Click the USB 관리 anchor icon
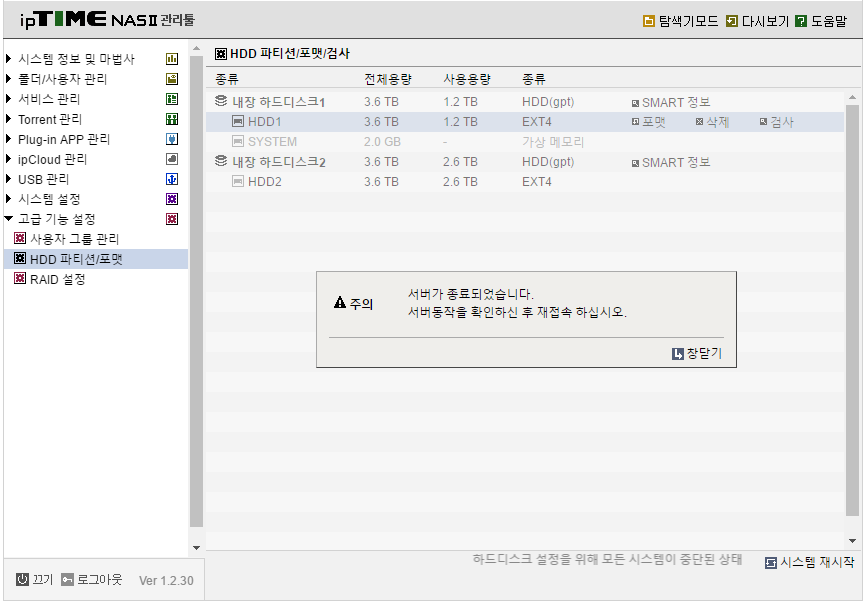The width and height of the screenshot is (866, 604). 172,179
